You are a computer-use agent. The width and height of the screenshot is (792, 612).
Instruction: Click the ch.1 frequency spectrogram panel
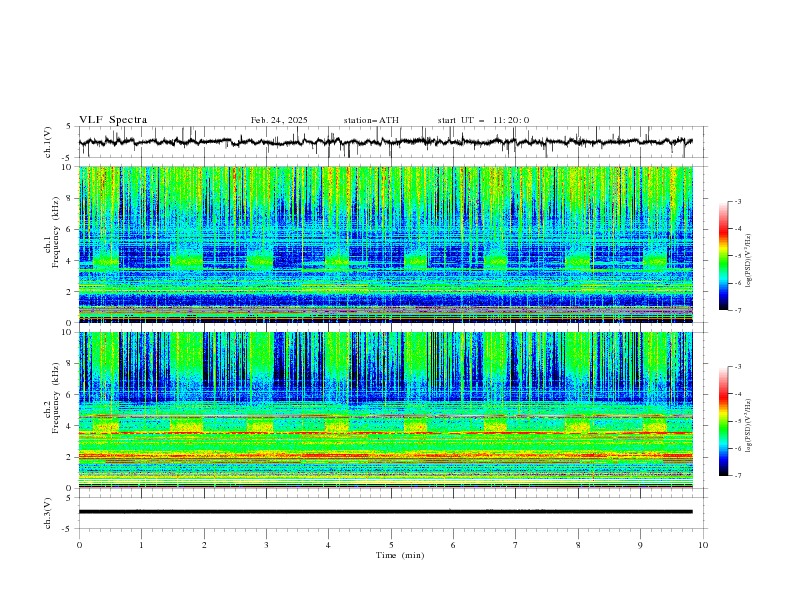coord(385,244)
